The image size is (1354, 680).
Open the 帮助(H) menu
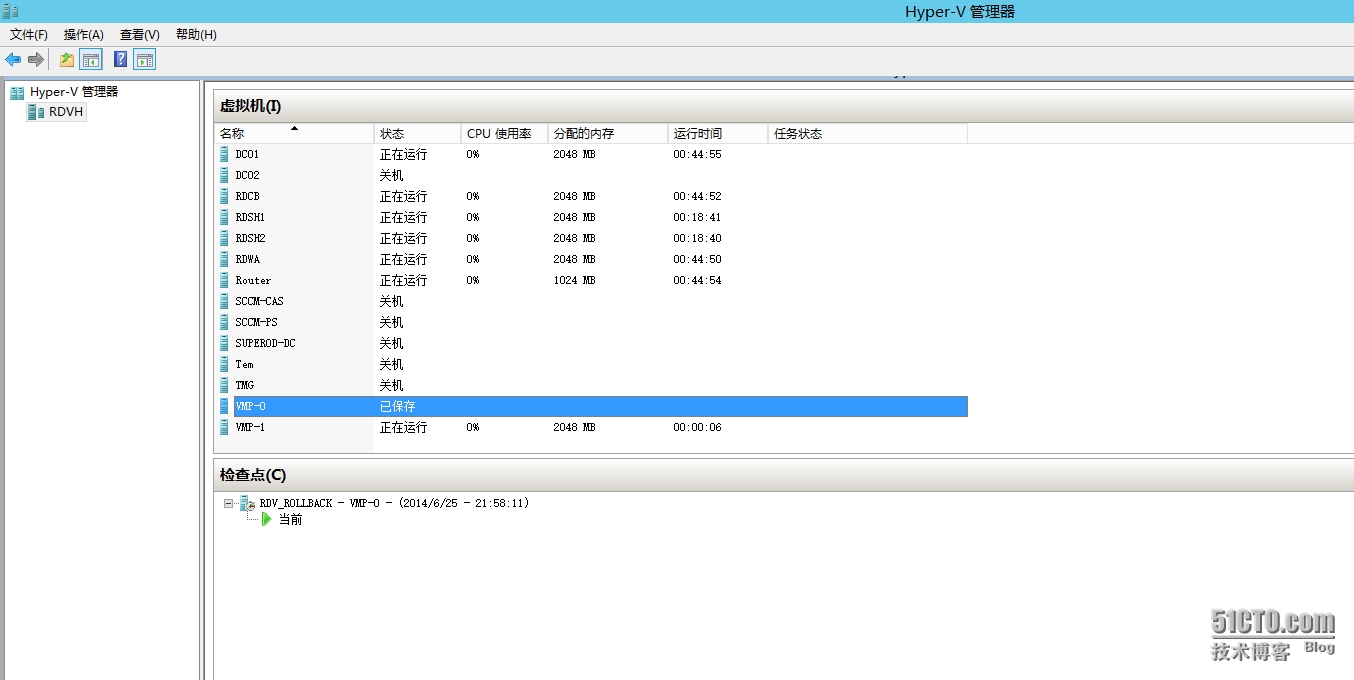(x=196, y=35)
